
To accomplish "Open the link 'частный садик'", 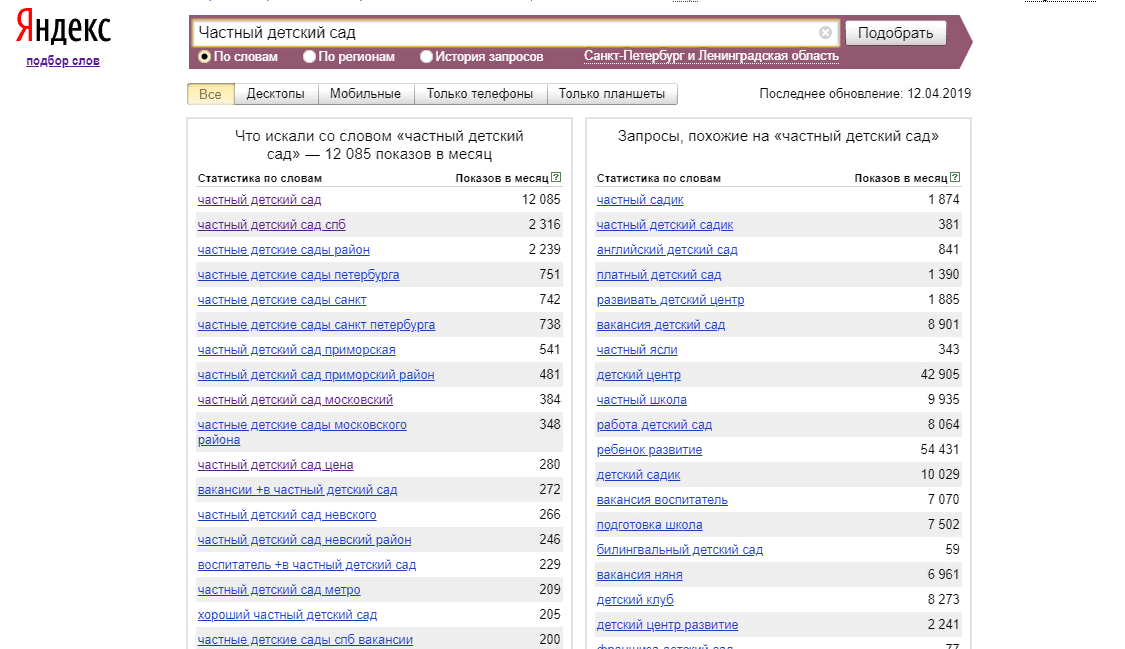I will [640, 200].
